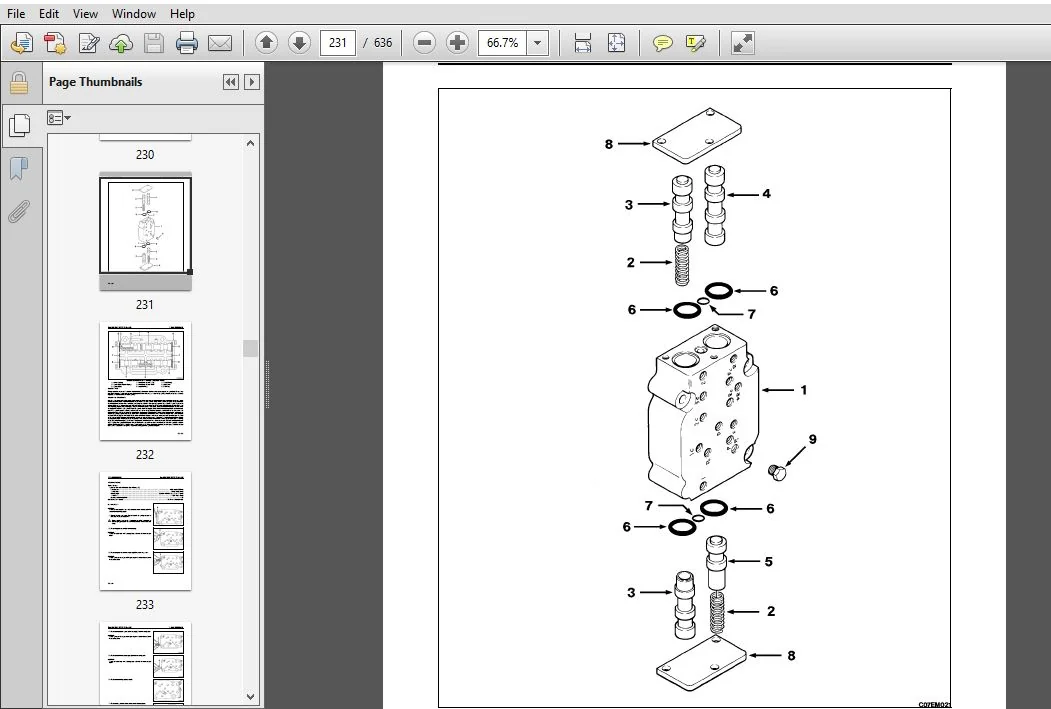Click the Page Thumbnails panel title

tap(95, 82)
